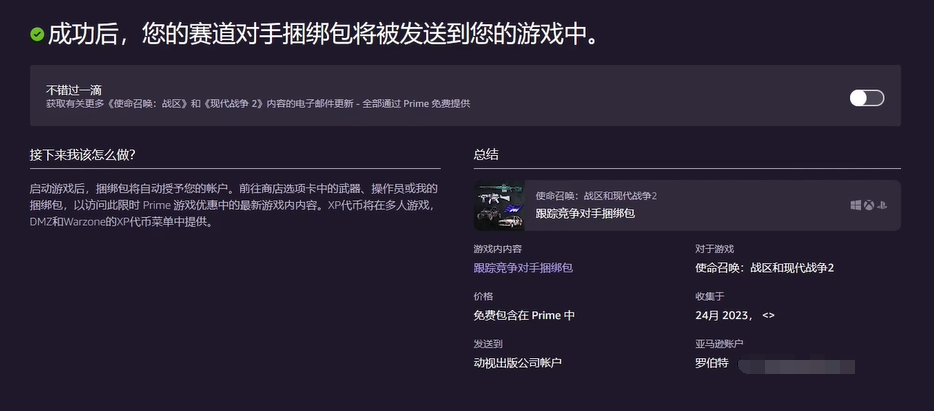This screenshot has width=934, height=411.
Task: Click the email updates description line
Action: (258, 104)
